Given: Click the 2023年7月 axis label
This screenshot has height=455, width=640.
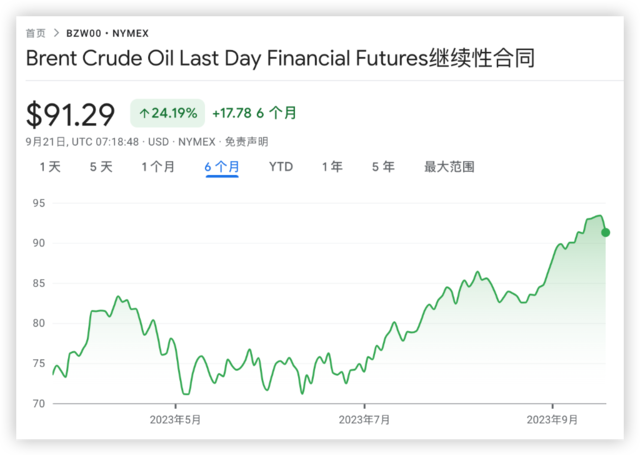Looking at the screenshot, I should [x=365, y=420].
